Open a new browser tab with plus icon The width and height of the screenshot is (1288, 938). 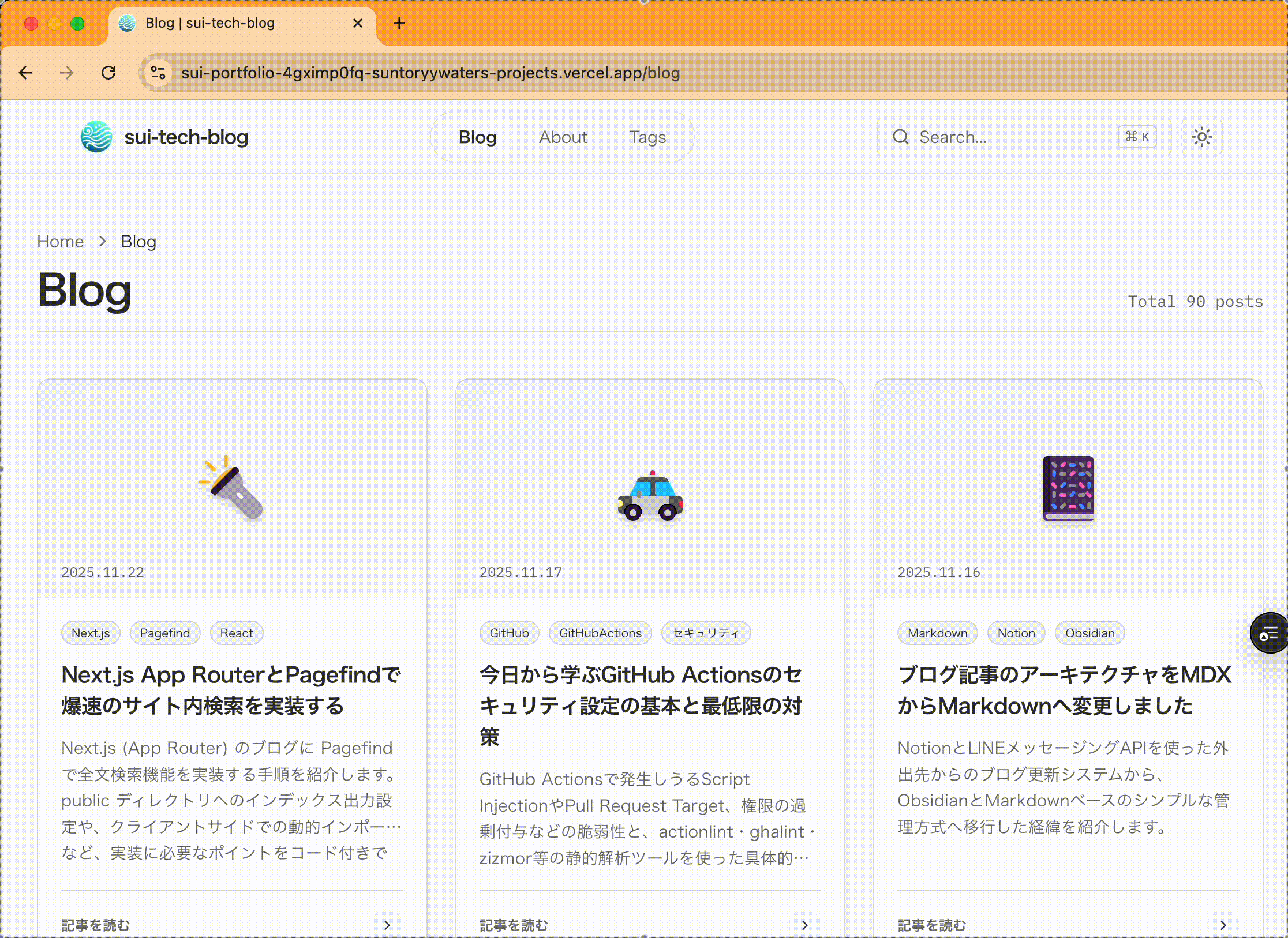click(x=399, y=23)
